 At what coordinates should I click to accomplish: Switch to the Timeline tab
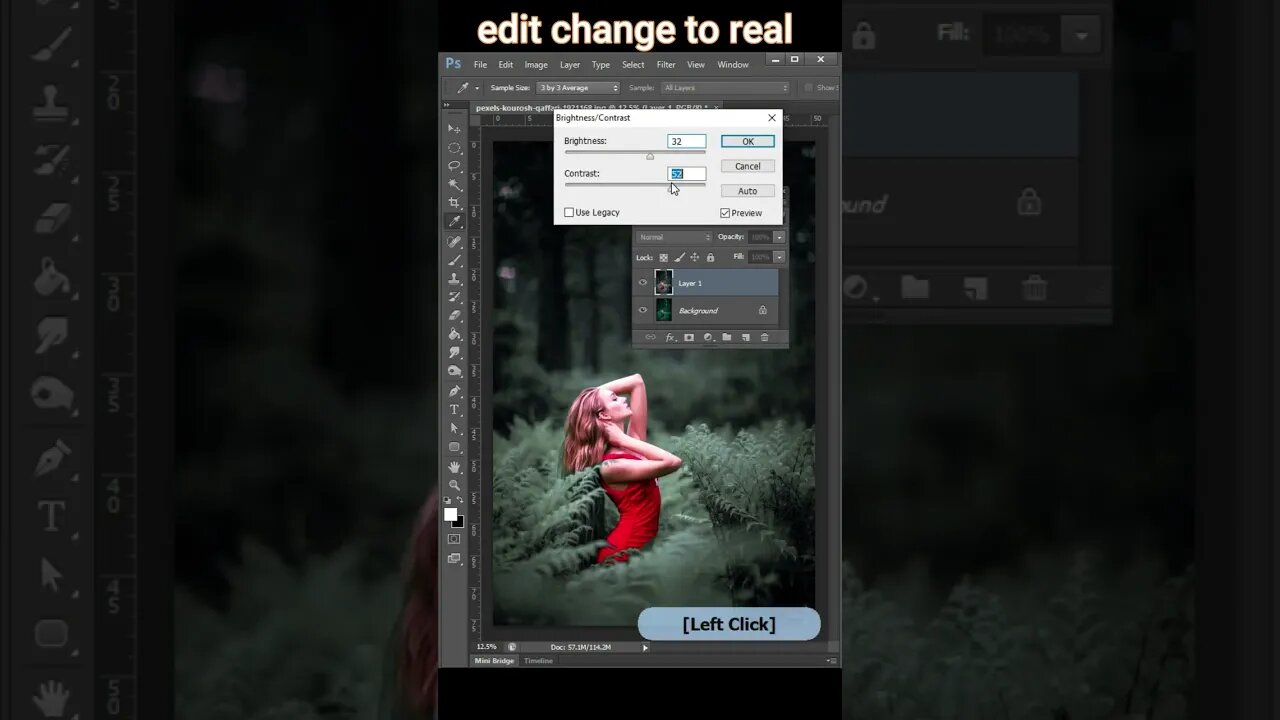pos(538,661)
